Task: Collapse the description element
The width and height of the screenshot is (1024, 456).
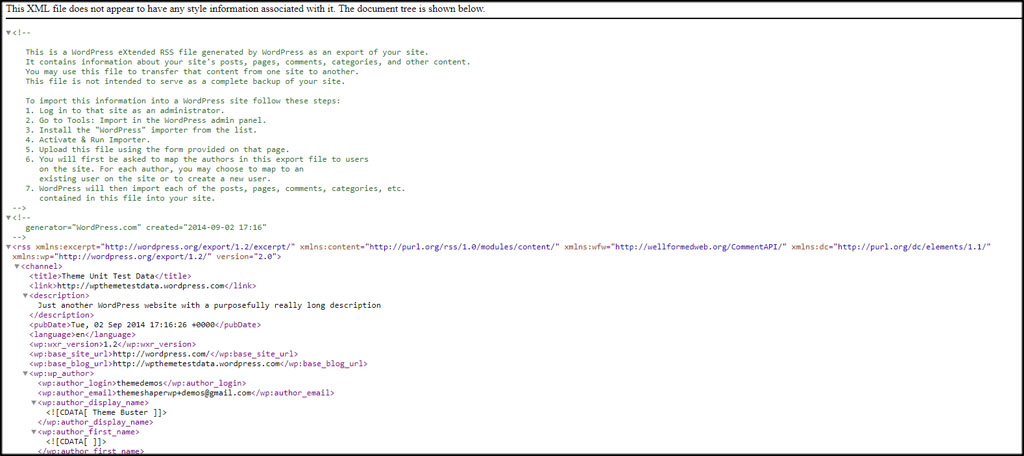Action: pyautogui.click(x=25, y=296)
